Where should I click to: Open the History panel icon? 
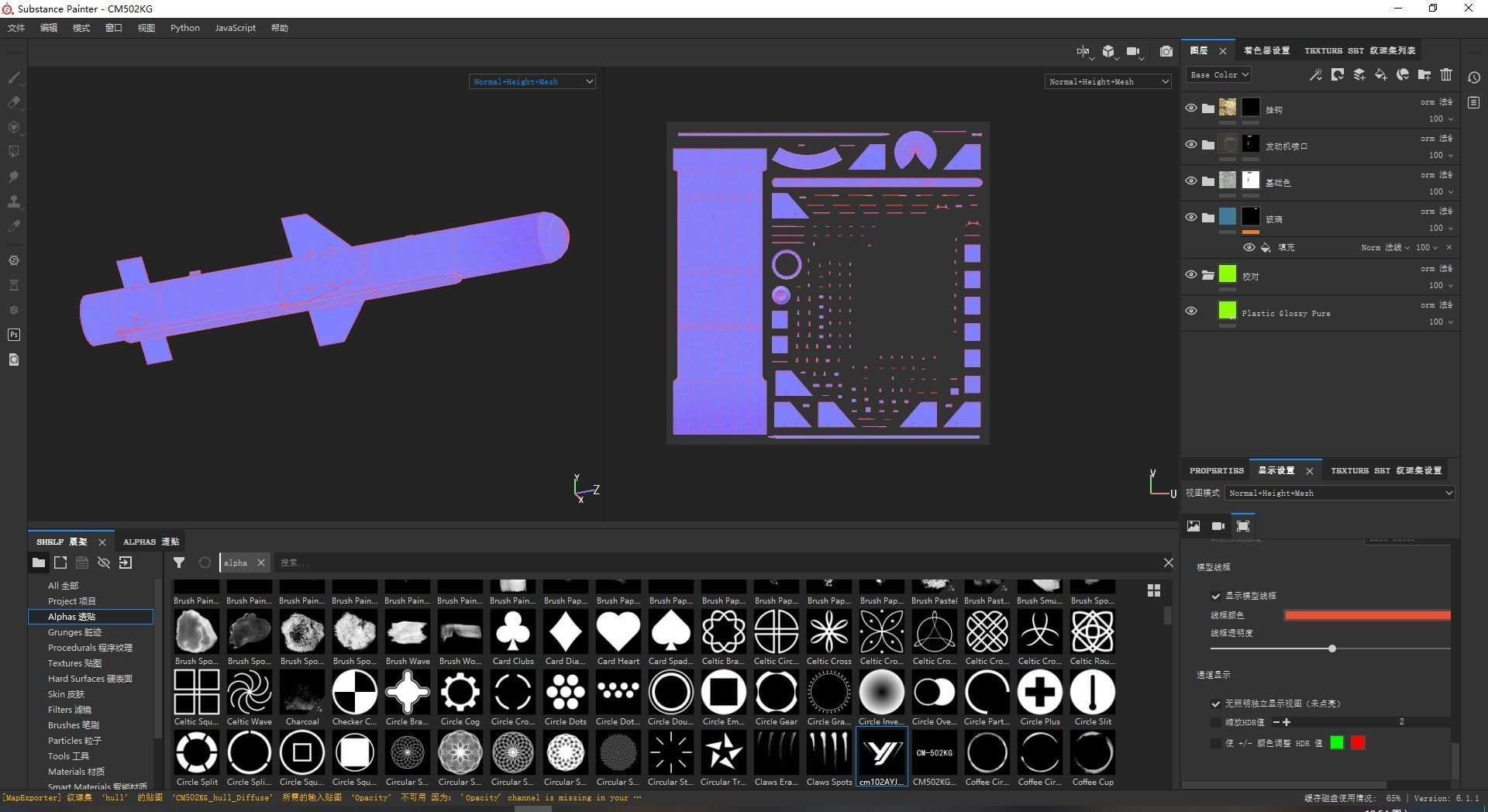tap(1474, 77)
